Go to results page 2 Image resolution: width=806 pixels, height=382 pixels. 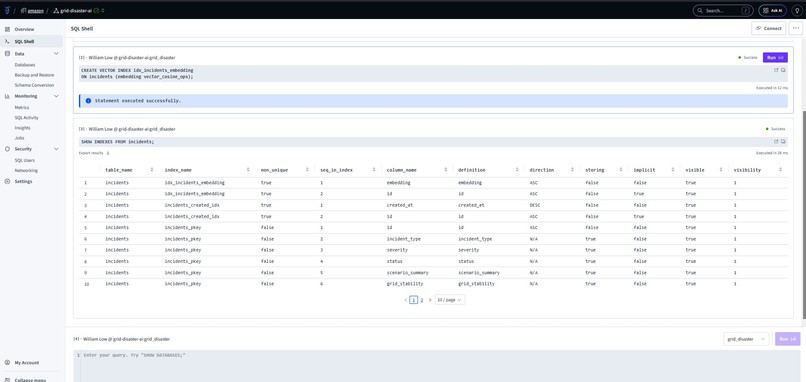tap(422, 300)
